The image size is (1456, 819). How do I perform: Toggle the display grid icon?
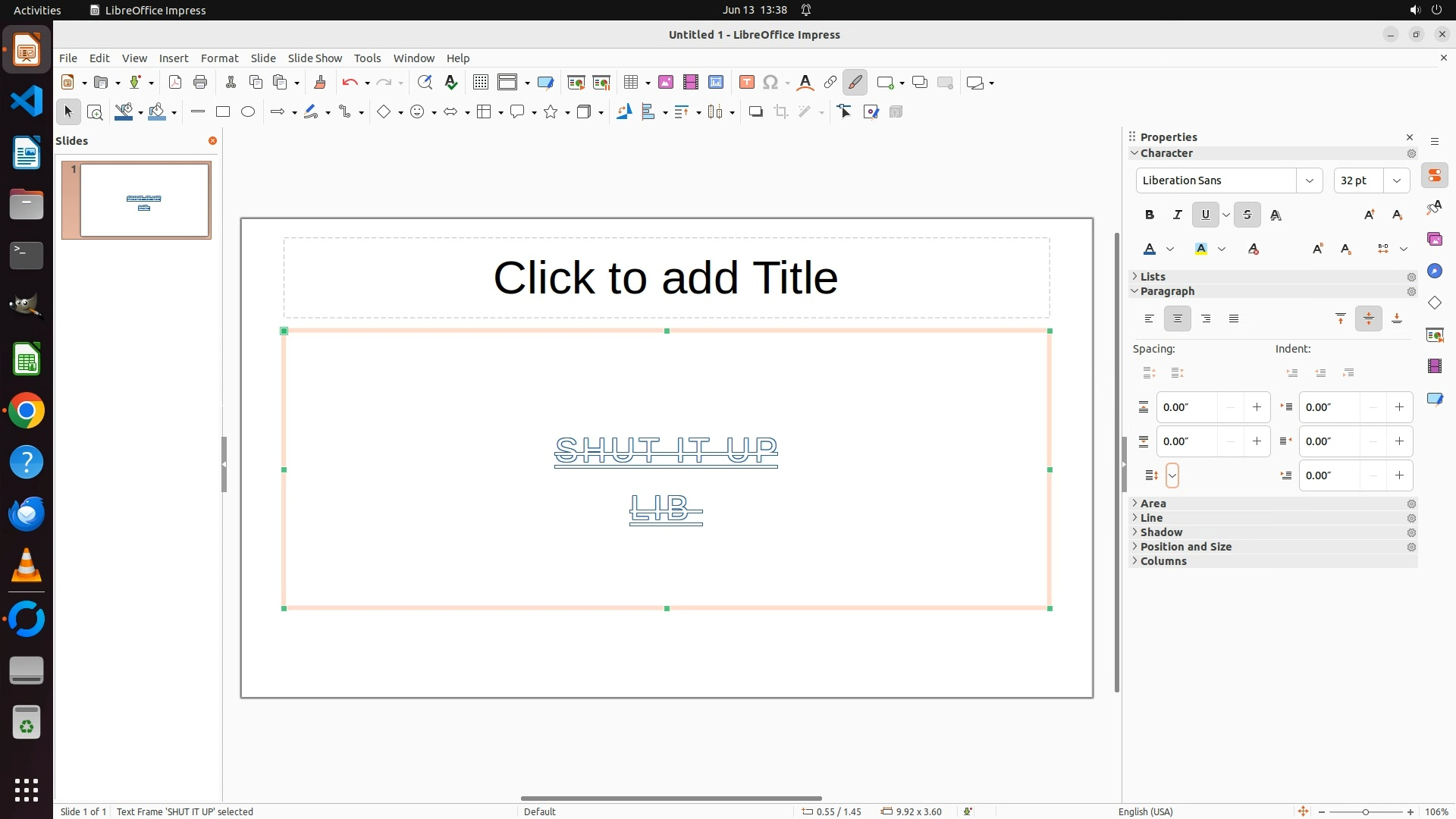coord(480,83)
